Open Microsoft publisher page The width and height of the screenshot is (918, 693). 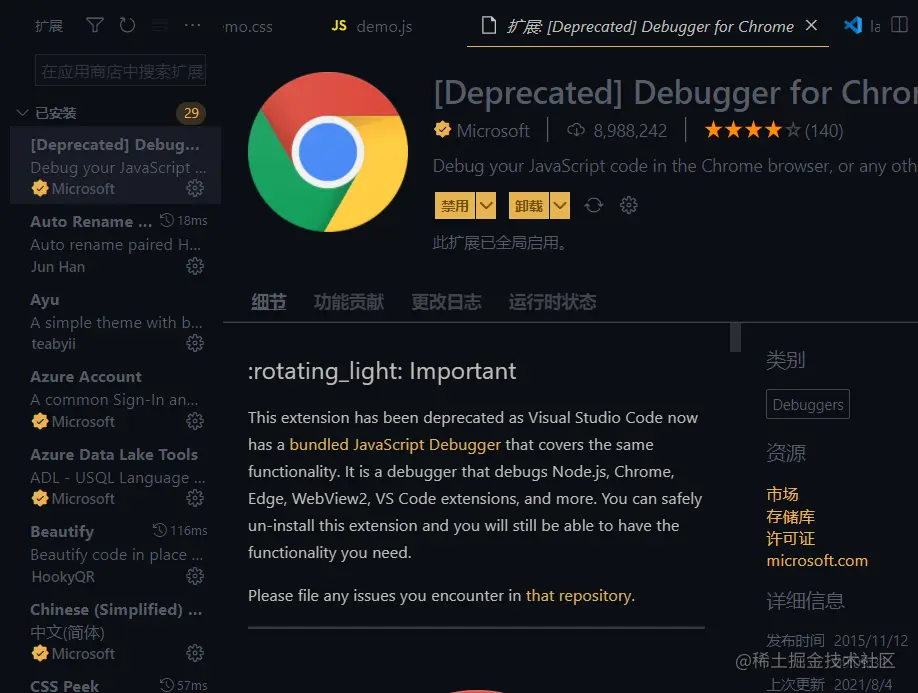pyautogui.click(x=492, y=131)
